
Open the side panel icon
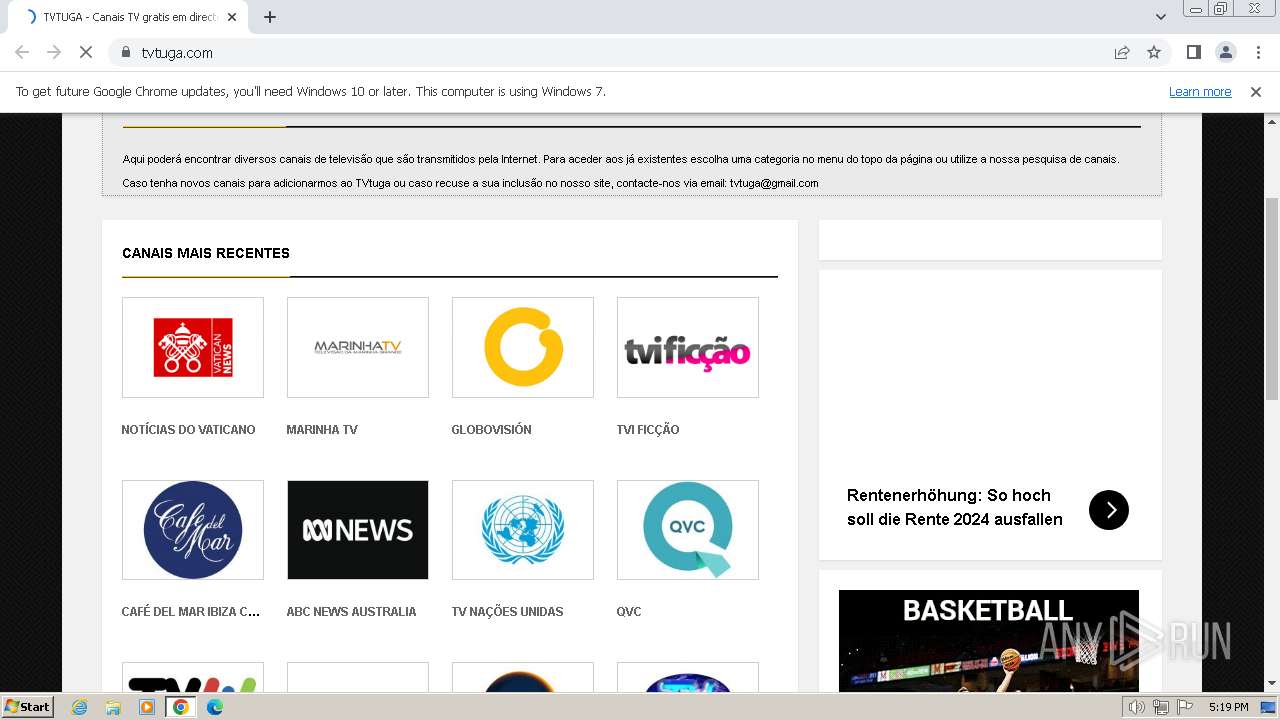[1193, 52]
